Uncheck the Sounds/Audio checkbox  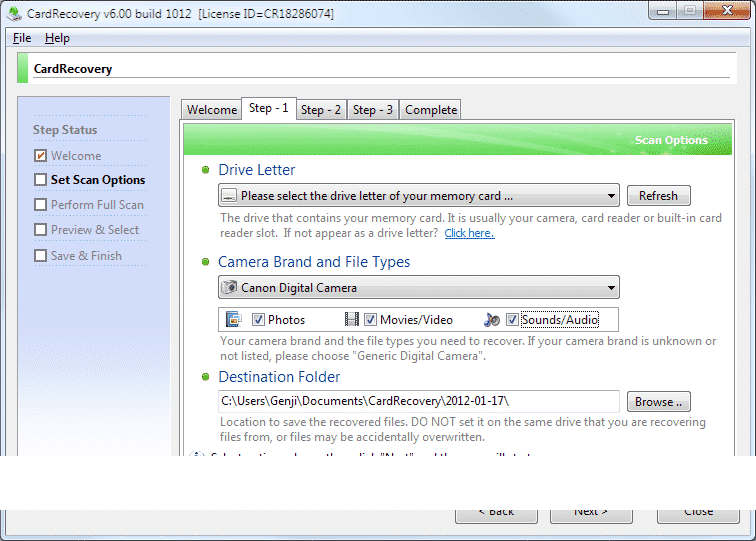[x=512, y=319]
